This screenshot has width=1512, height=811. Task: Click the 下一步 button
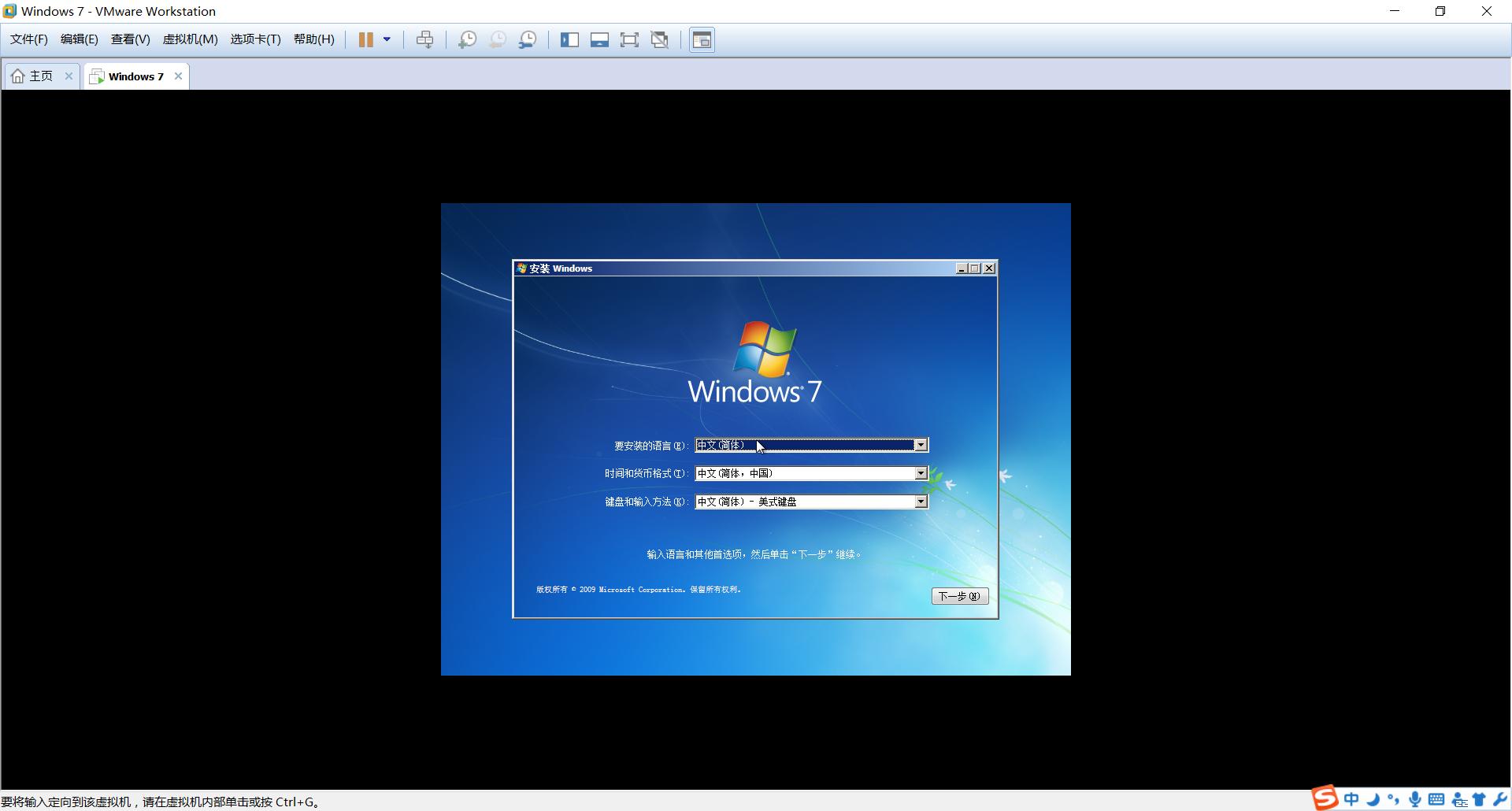[x=959, y=597]
